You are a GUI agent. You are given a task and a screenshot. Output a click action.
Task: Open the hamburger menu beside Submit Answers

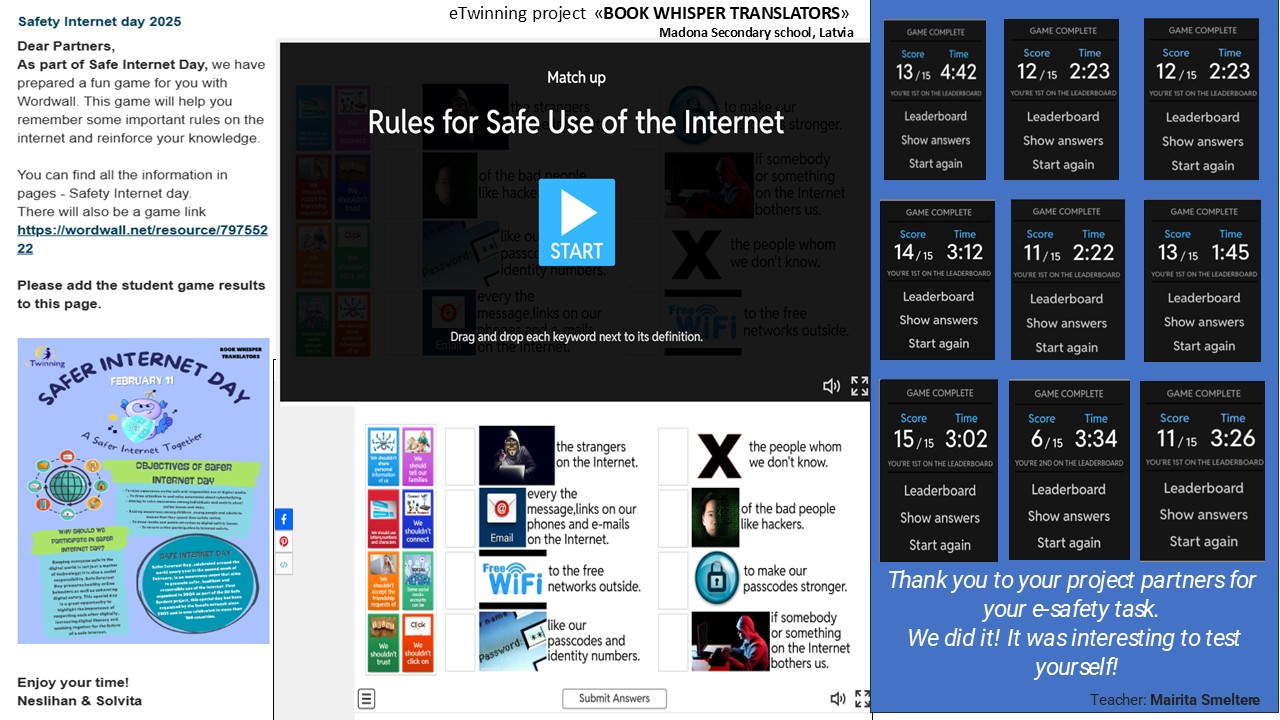pyautogui.click(x=368, y=698)
